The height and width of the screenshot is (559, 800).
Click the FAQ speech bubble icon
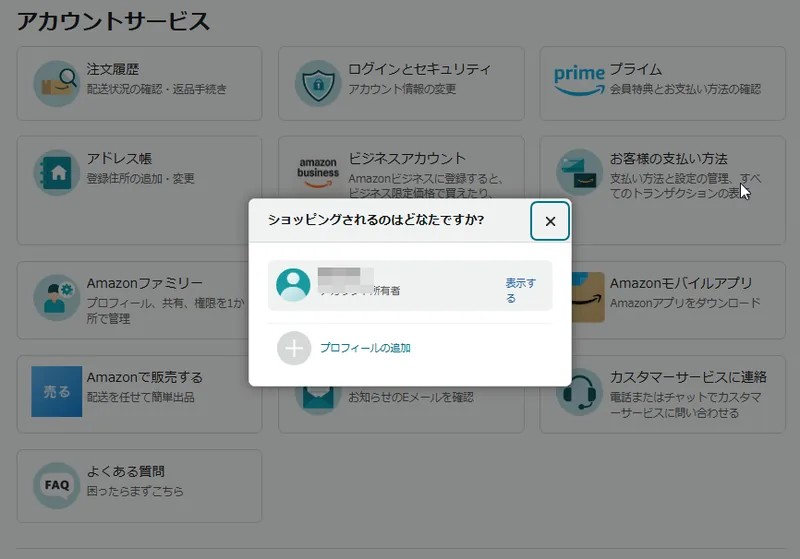tap(57, 486)
